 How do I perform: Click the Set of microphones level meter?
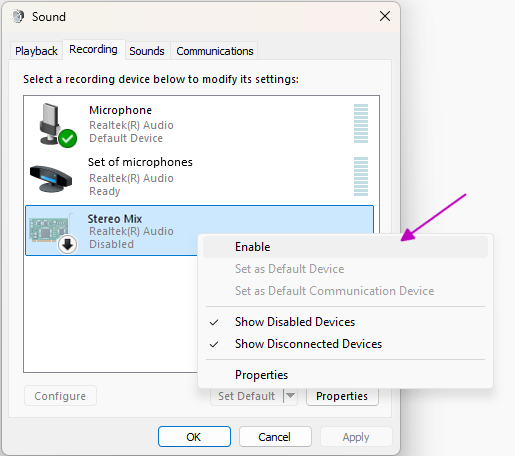pos(361,176)
